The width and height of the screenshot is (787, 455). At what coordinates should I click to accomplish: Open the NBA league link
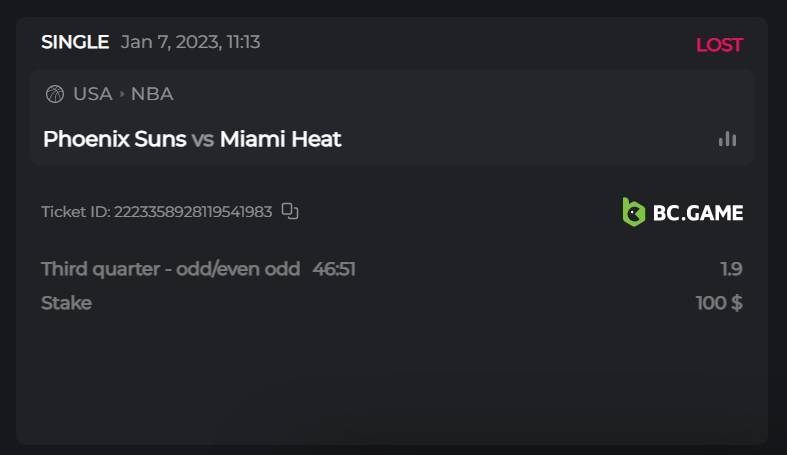click(152, 94)
